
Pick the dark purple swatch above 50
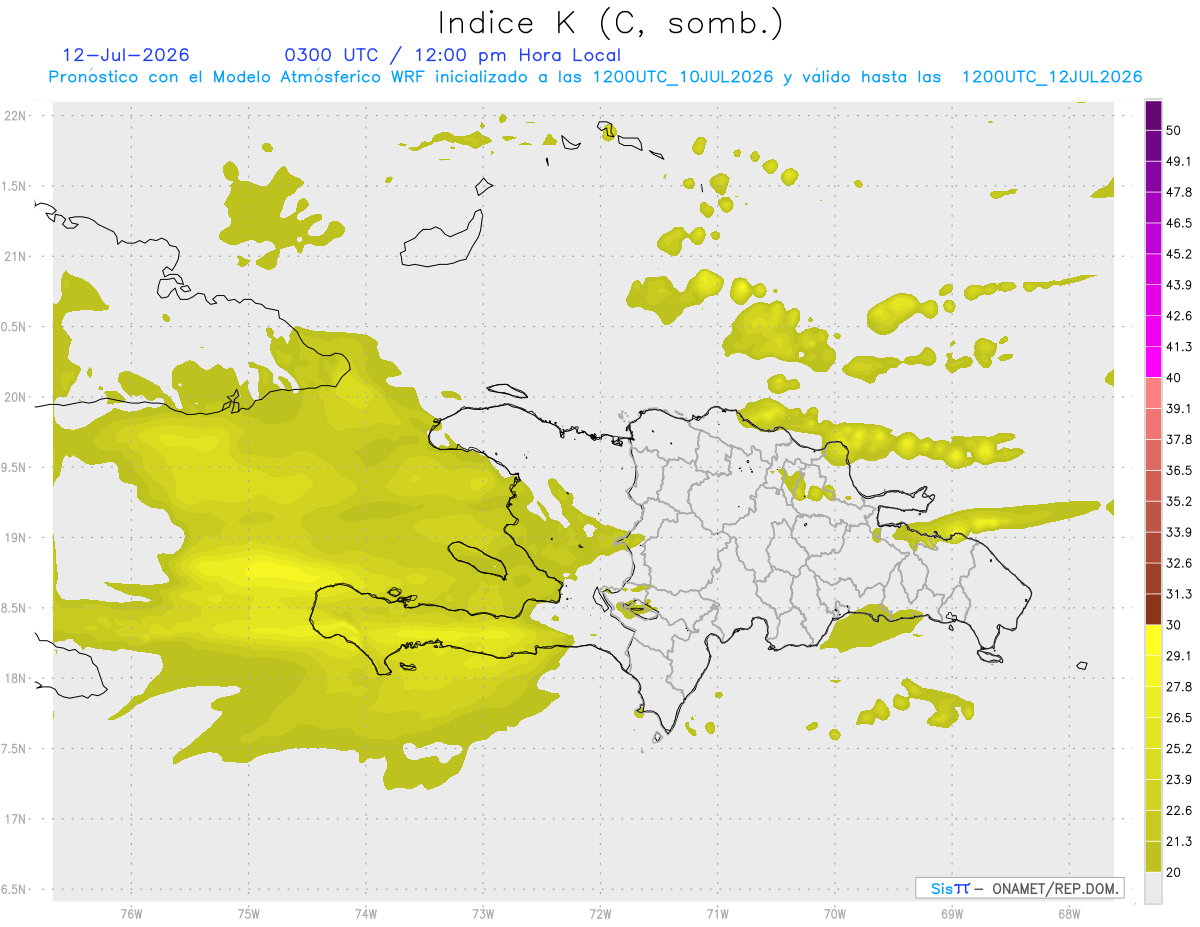(1153, 115)
